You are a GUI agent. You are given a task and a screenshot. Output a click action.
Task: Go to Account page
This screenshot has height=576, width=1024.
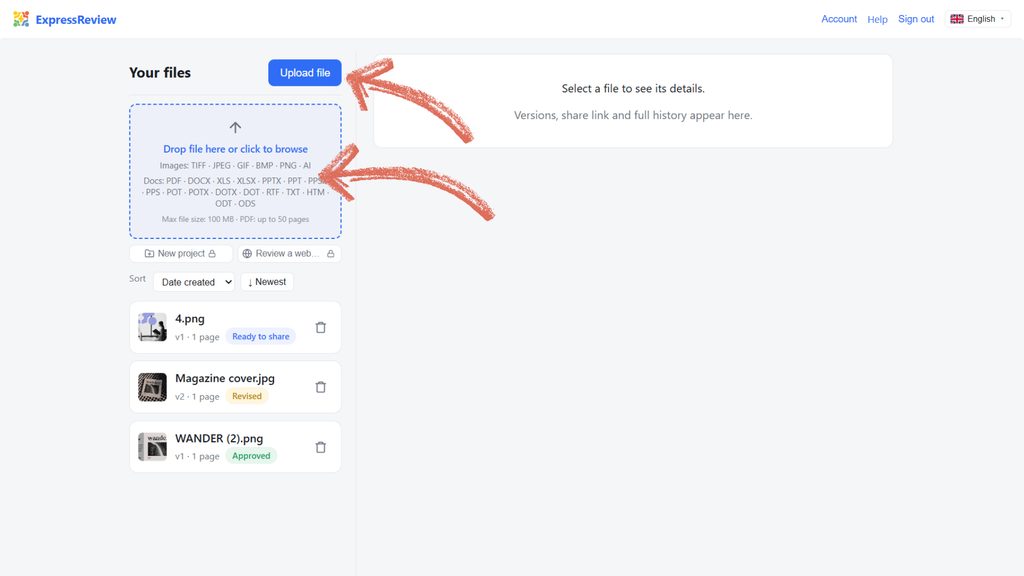[839, 19]
